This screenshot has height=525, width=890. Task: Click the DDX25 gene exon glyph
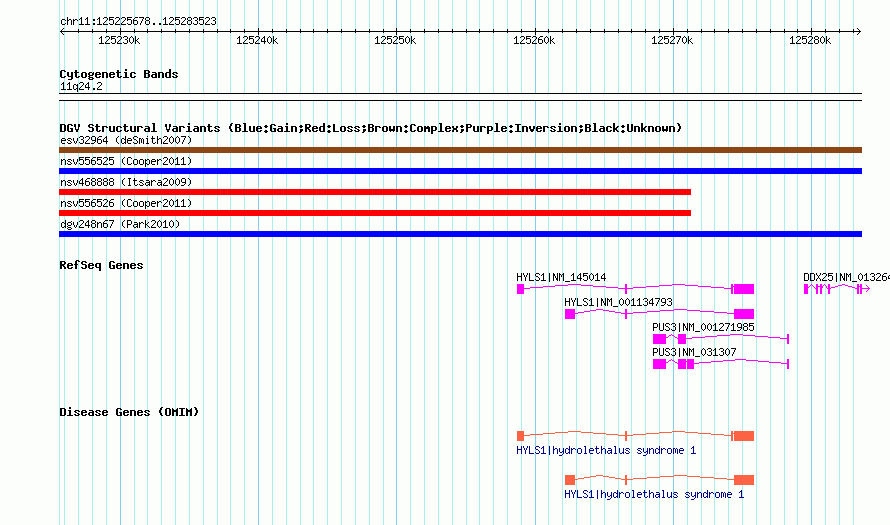pyautogui.click(x=806, y=289)
